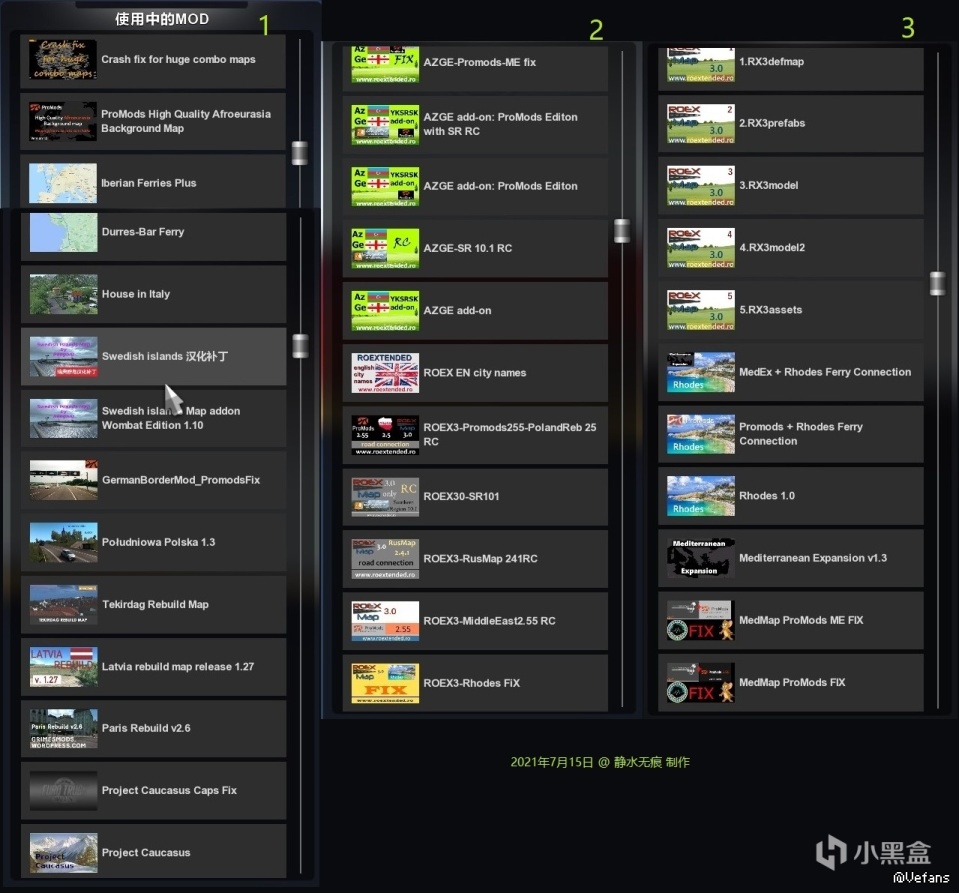Screen dimensions: 959x893
Task: Select the Latvia rebuild map flag icon
Action: [x=64, y=667]
